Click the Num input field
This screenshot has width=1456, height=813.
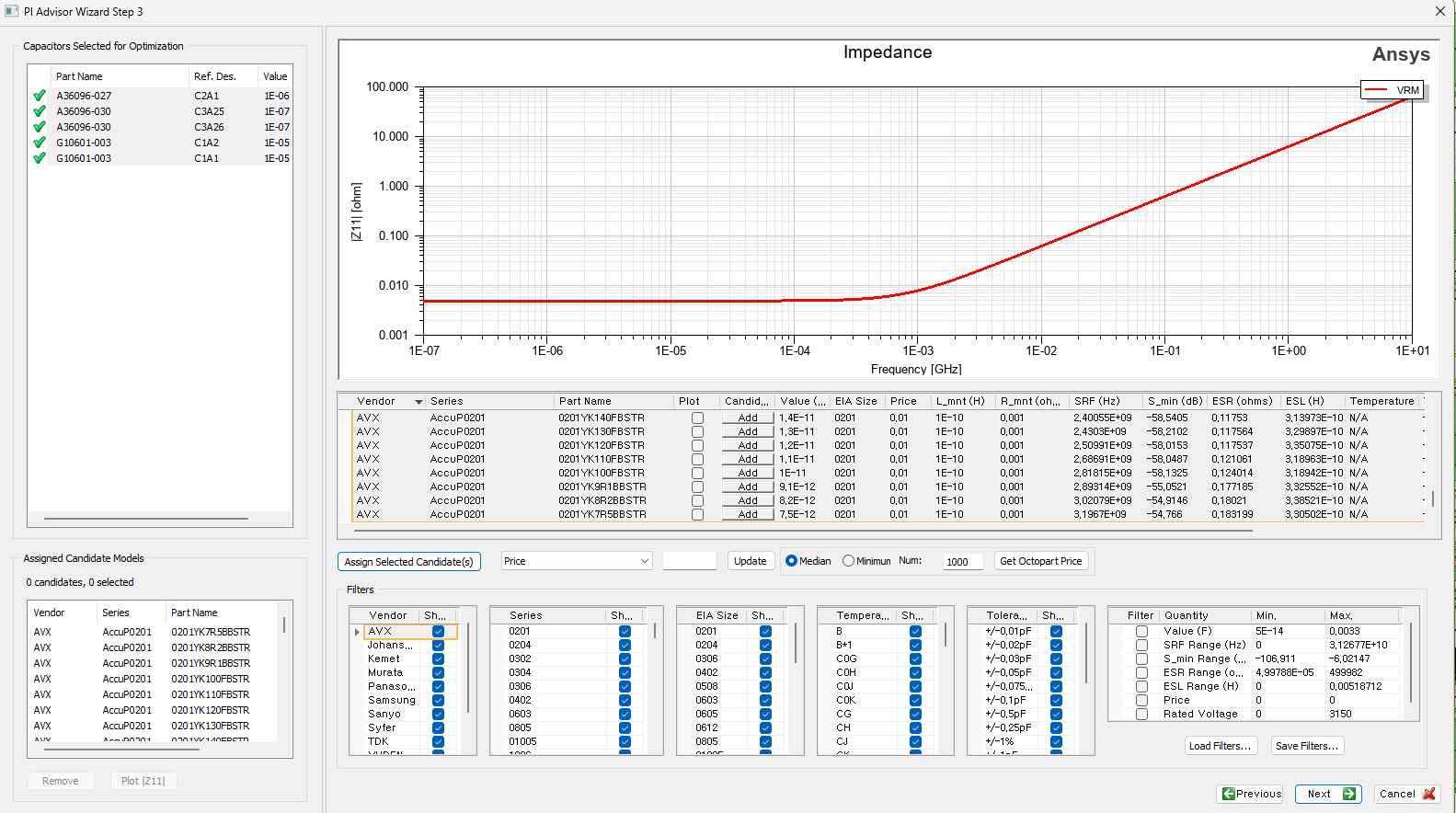click(x=962, y=562)
